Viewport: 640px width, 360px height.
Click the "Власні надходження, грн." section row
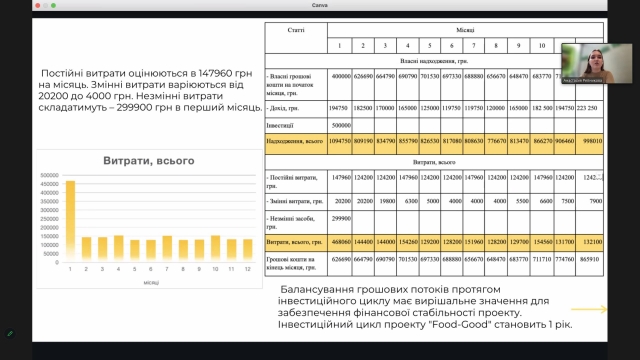[x=434, y=61]
